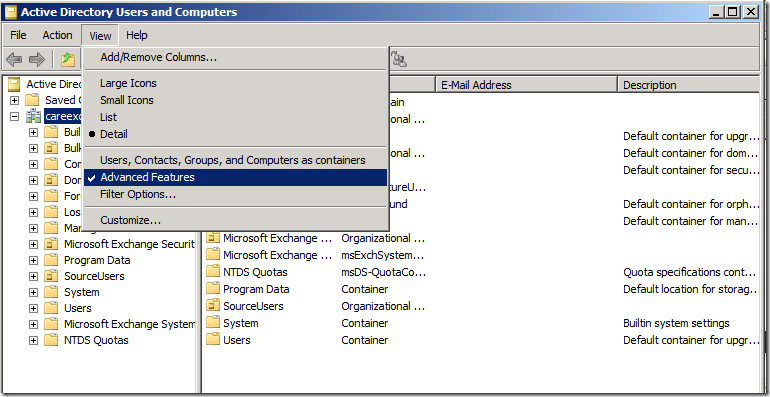Choose Filter Options... from View menu

coord(235,195)
